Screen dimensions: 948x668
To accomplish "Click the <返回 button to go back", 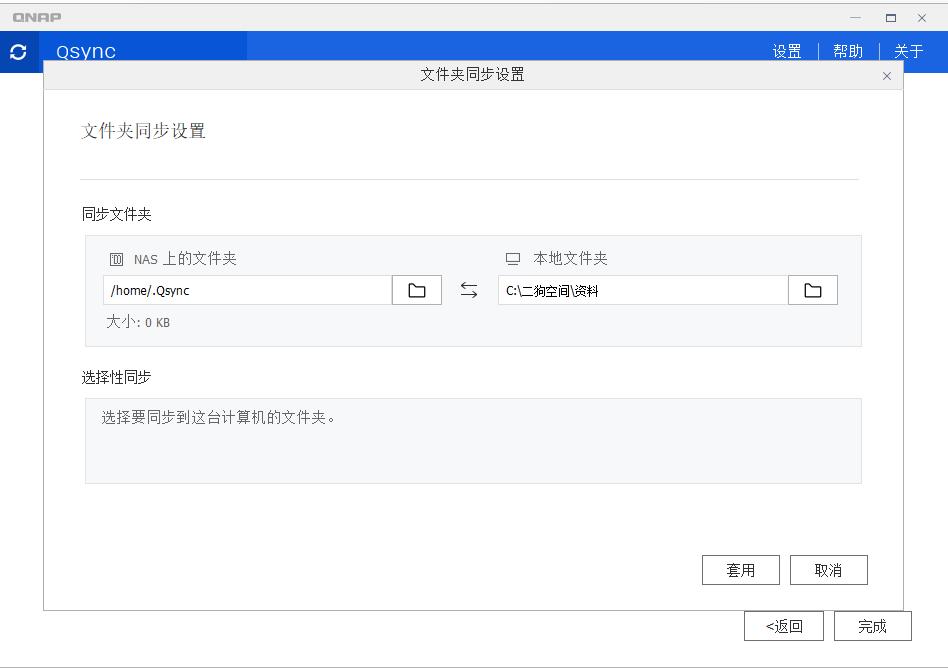I will [x=783, y=625].
